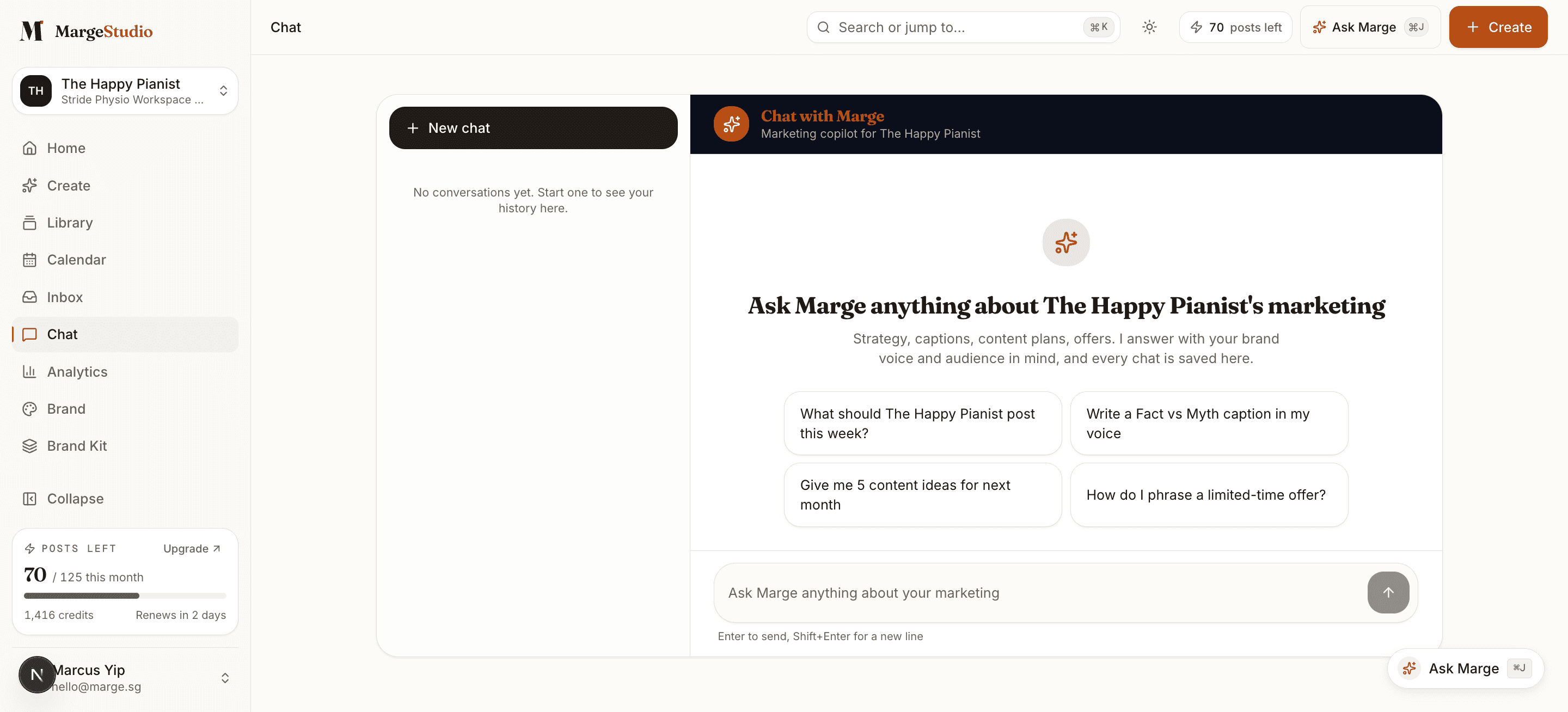The width and height of the screenshot is (1568, 712).
Task: Open the Inbox
Action: pyautogui.click(x=125, y=297)
